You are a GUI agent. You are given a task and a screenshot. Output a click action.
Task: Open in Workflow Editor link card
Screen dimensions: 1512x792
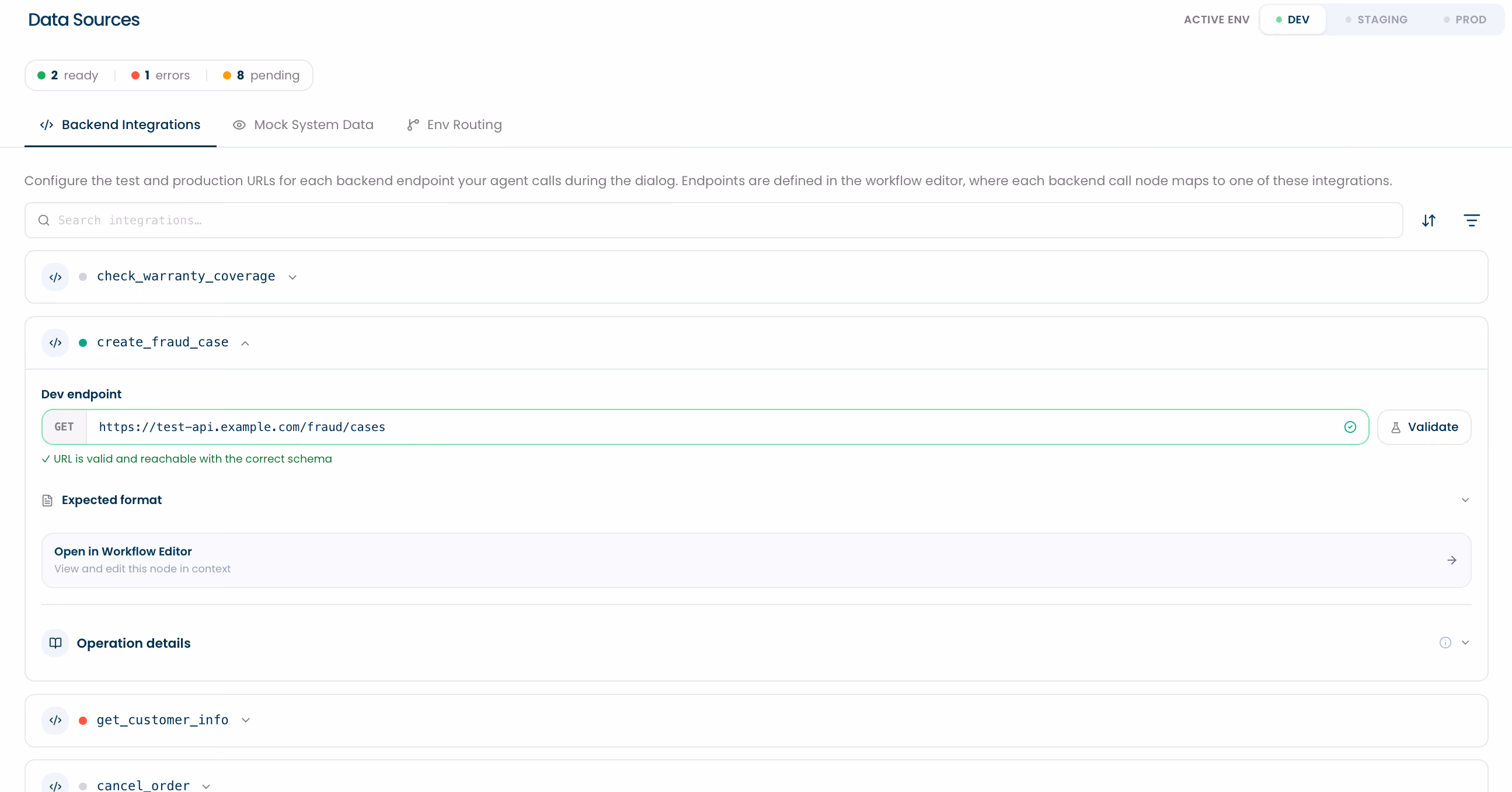point(756,560)
